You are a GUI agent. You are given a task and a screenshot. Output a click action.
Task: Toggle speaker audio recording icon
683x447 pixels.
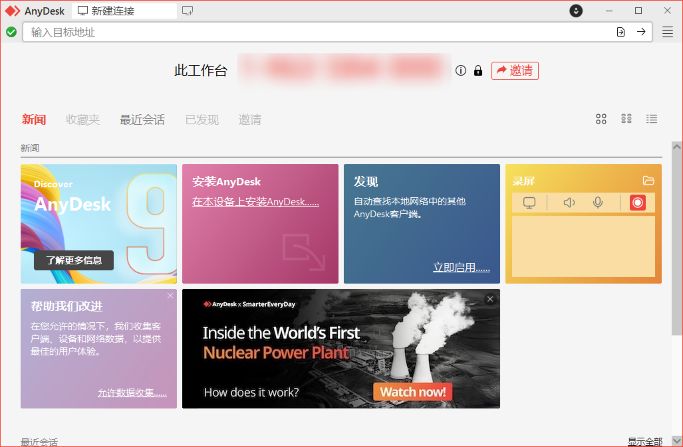coord(569,203)
